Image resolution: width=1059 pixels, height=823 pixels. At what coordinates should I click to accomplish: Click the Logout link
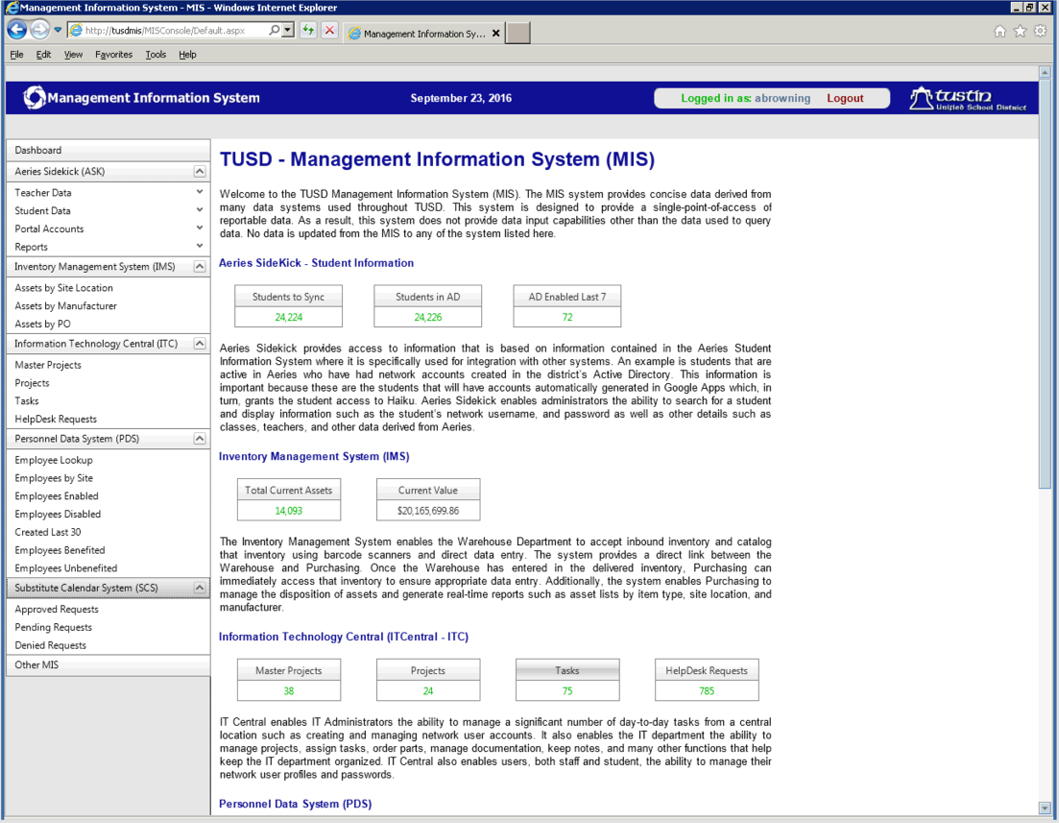(x=845, y=98)
